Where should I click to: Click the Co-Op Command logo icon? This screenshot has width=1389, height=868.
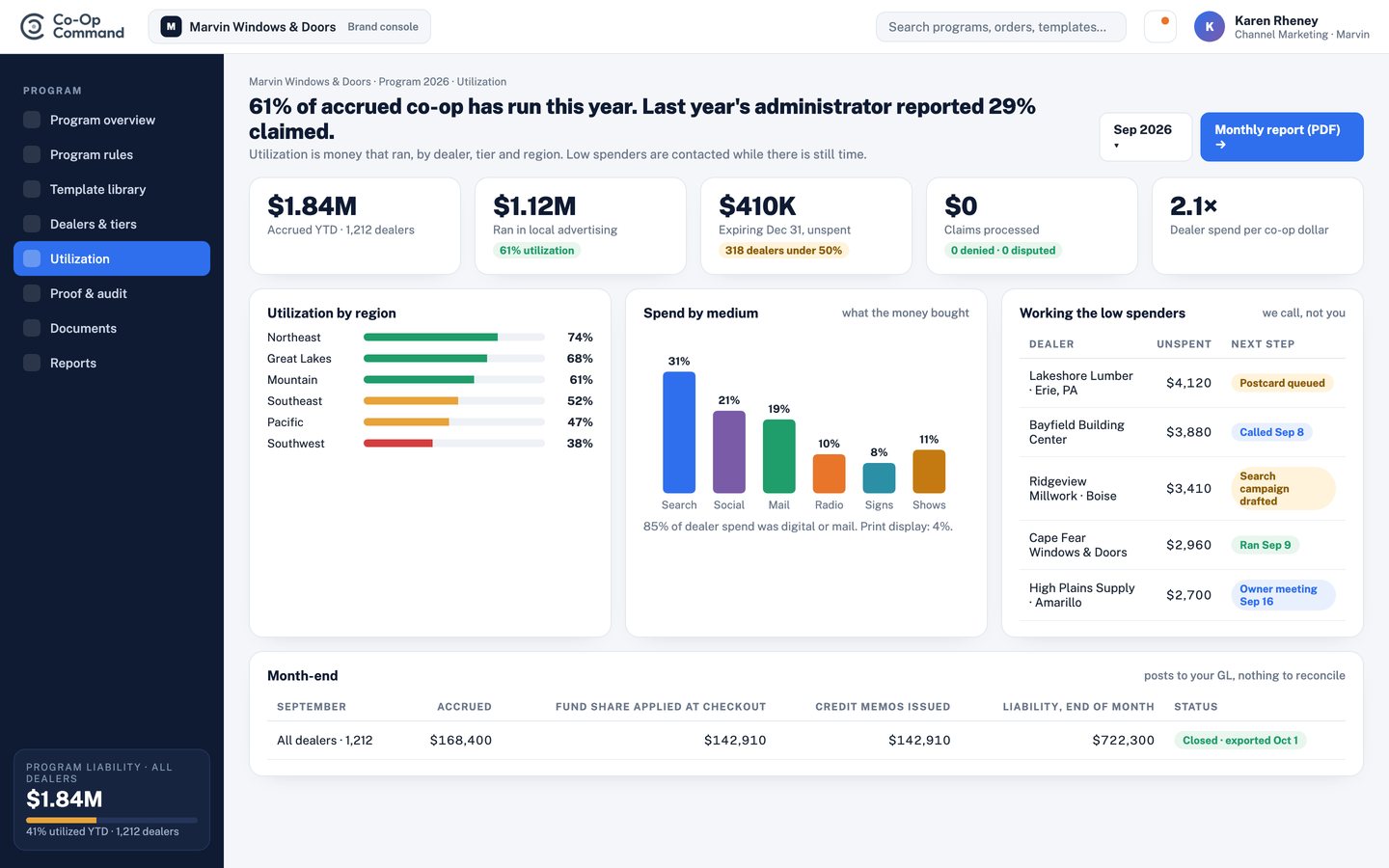point(33,27)
